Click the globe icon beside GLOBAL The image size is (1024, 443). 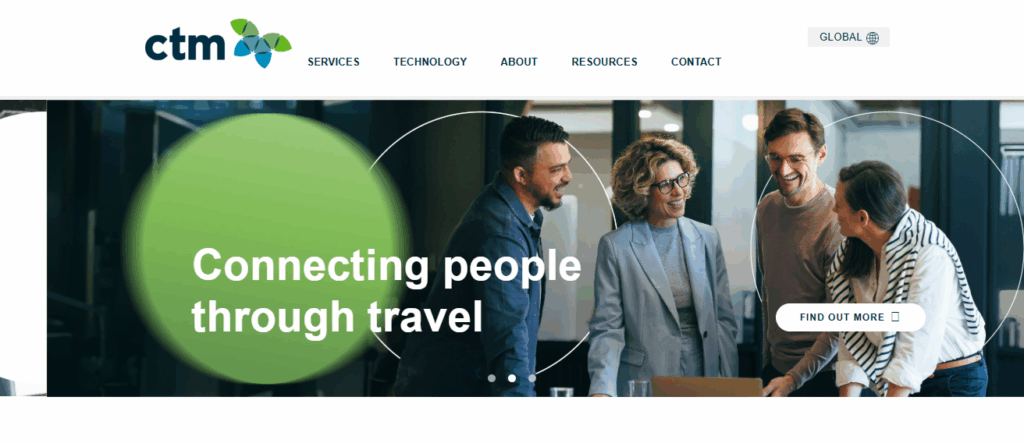click(x=872, y=38)
